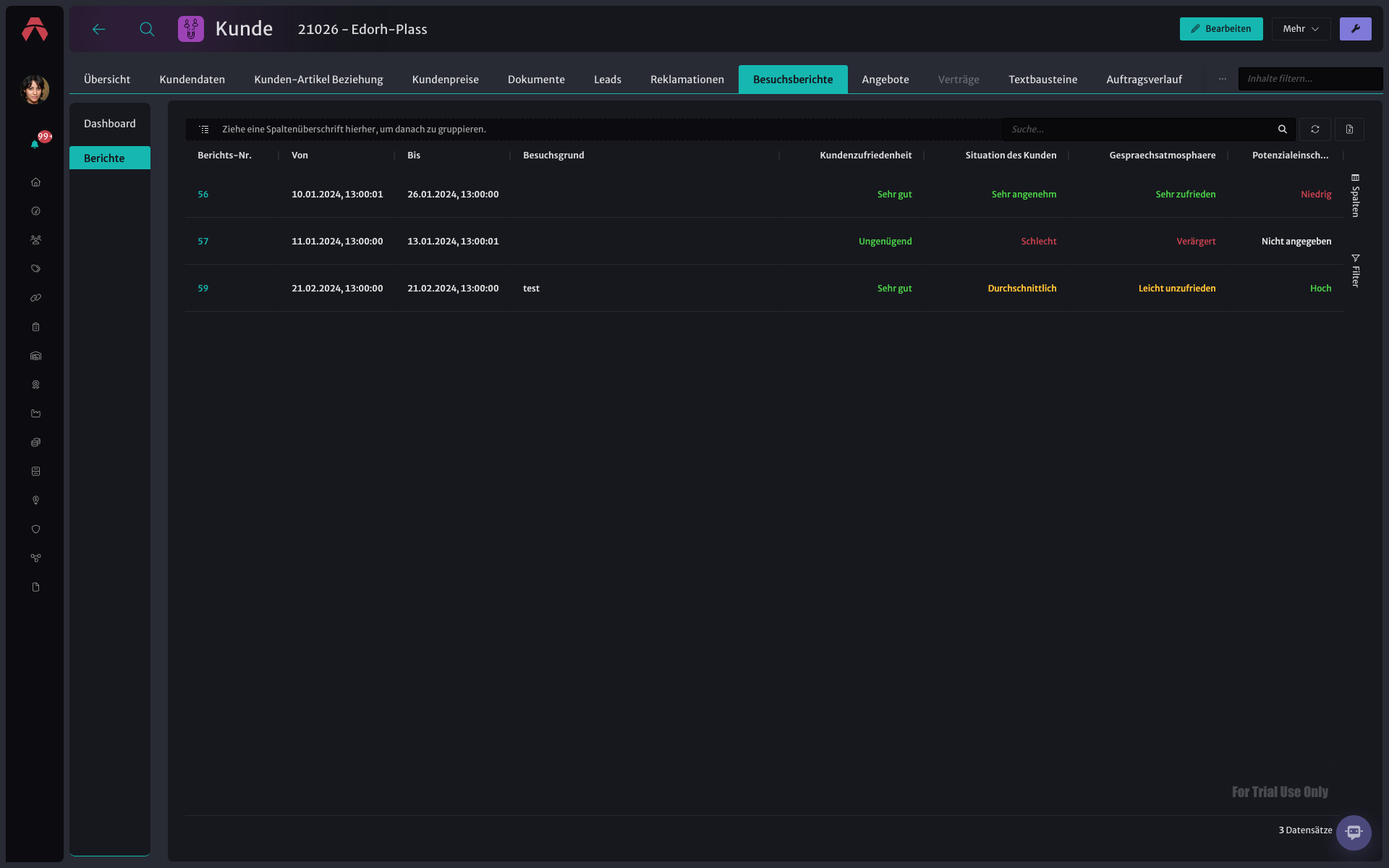This screenshot has width=1389, height=868.
Task: Open the lightbulb sidebar icon
Action: pyautogui.click(x=35, y=501)
